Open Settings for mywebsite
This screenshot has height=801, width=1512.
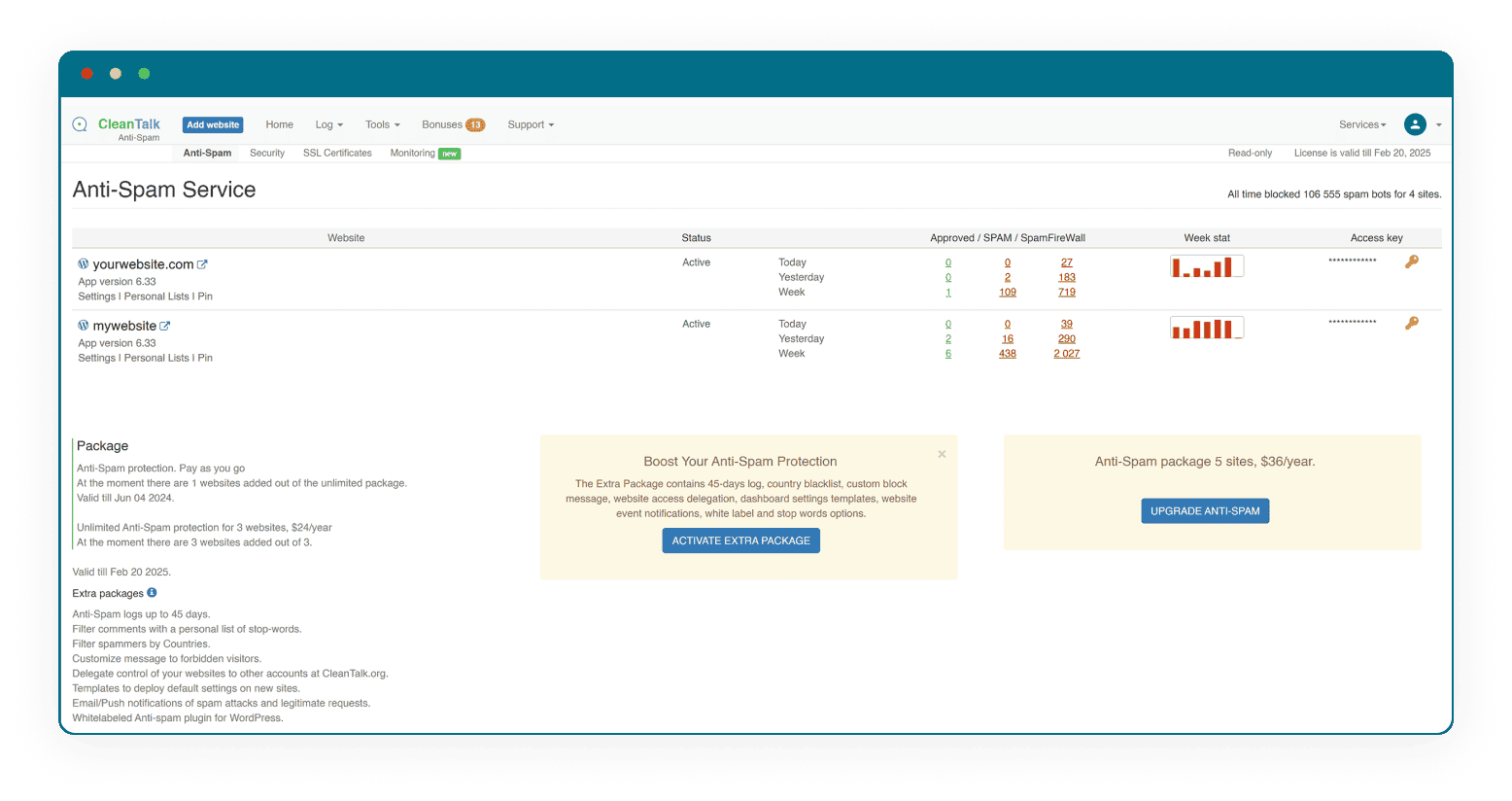pyautogui.click(x=97, y=358)
